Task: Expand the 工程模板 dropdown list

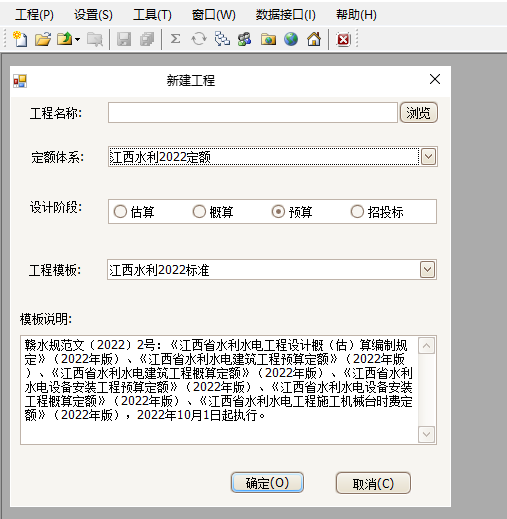Action: 427,270
